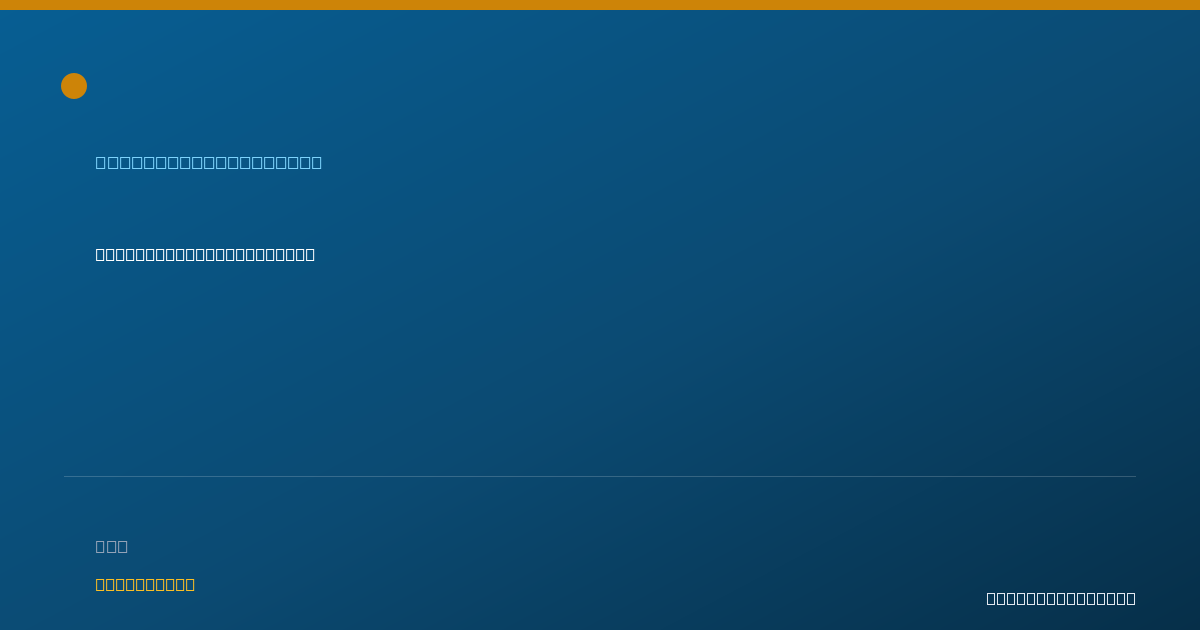Click the thin horizontal divider line
The height and width of the screenshot is (630, 1200).
click(x=600, y=476)
